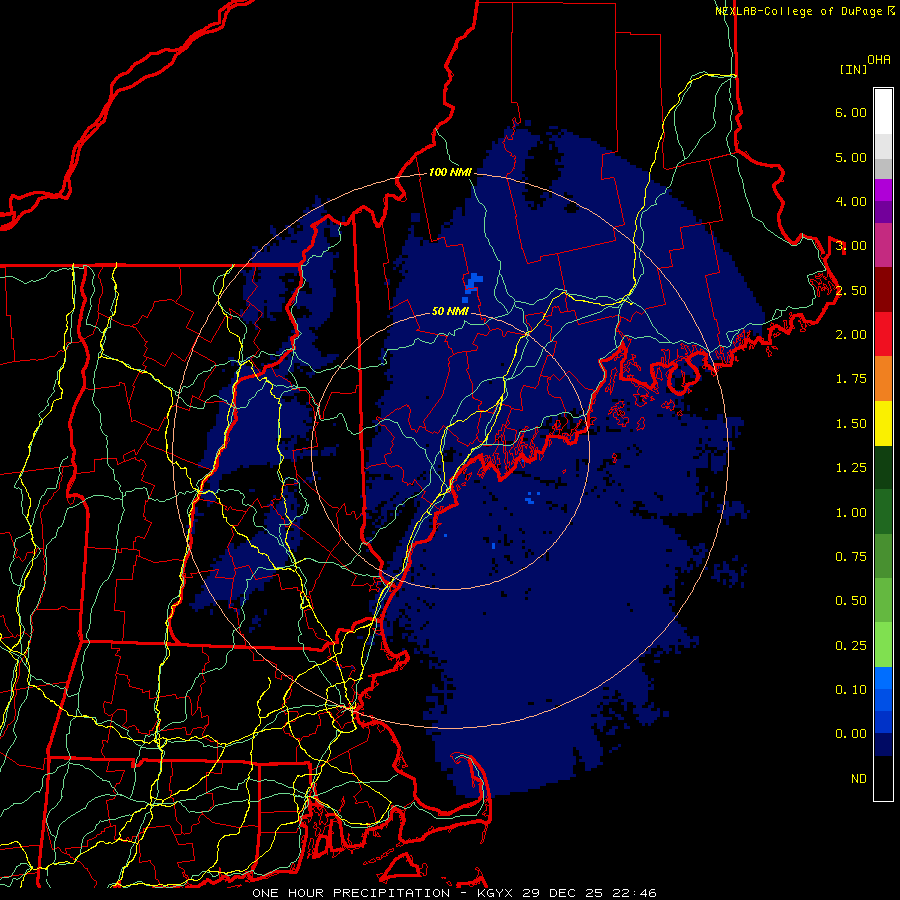Select the 2.50 legend value
Image resolution: width=900 pixels, height=900 pixels.
851,290
